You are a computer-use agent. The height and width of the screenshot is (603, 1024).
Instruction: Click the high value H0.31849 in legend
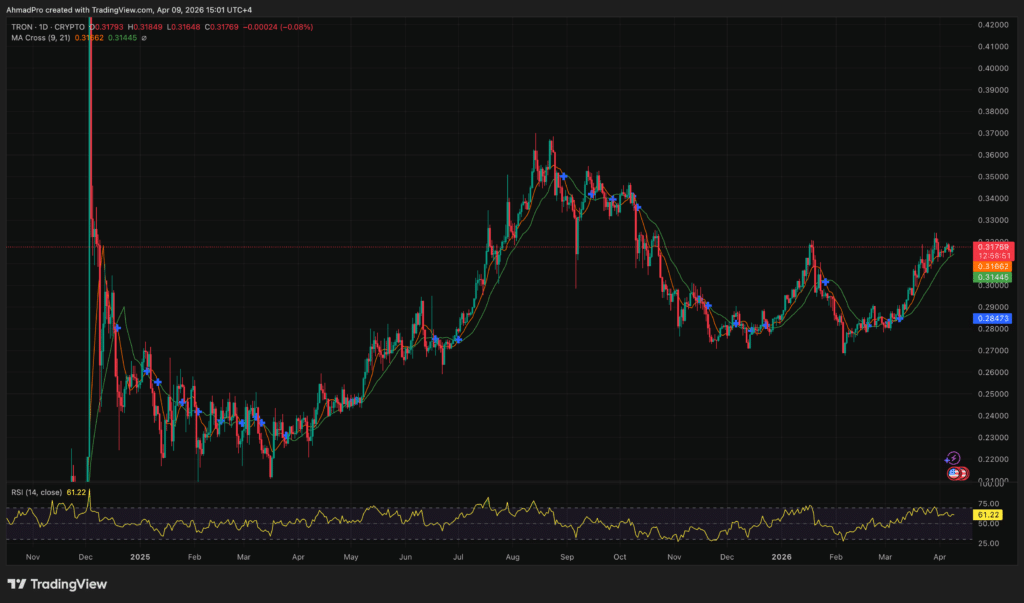pos(145,27)
